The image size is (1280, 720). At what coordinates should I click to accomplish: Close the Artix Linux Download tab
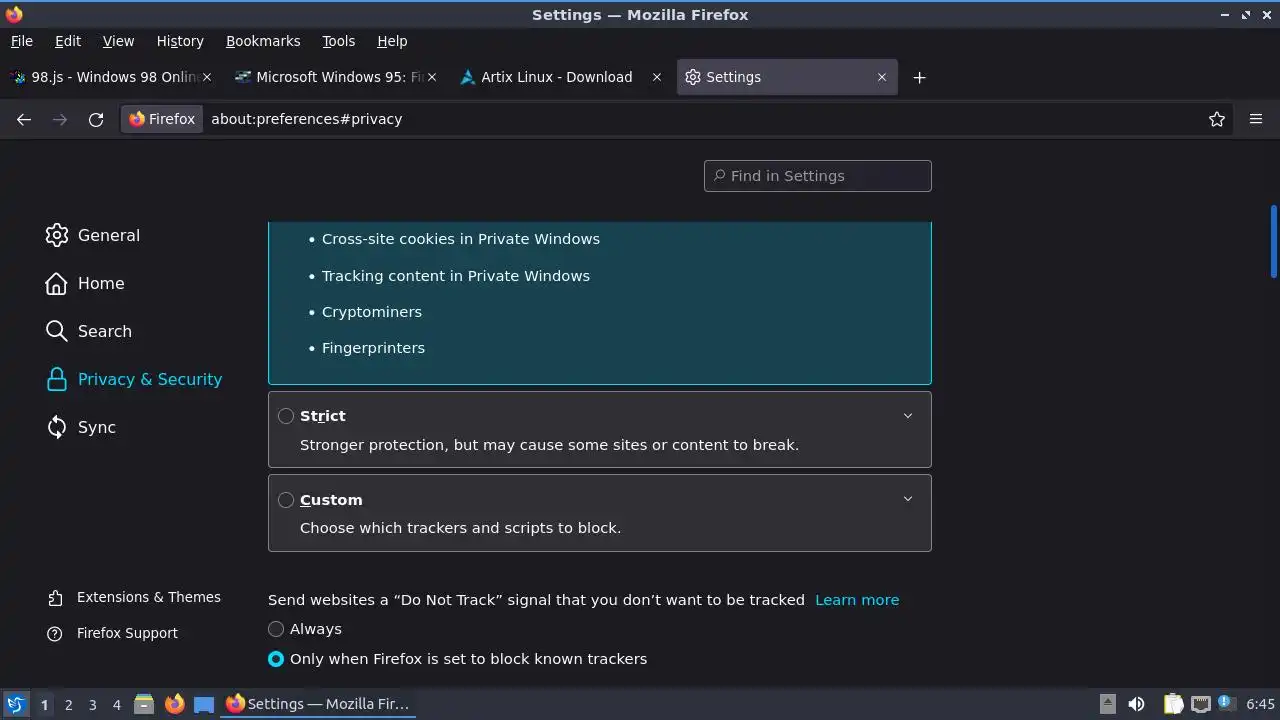pos(657,77)
